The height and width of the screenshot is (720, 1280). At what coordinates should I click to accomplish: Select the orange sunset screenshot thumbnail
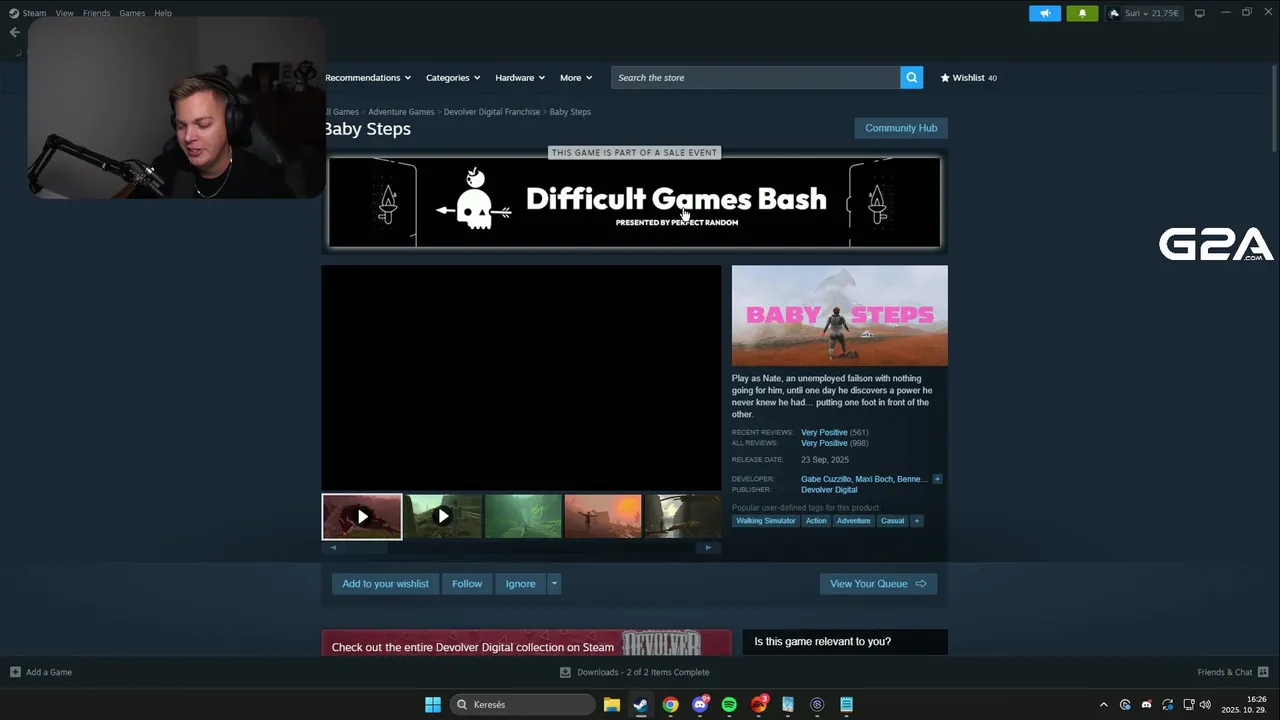click(x=603, y=517)
